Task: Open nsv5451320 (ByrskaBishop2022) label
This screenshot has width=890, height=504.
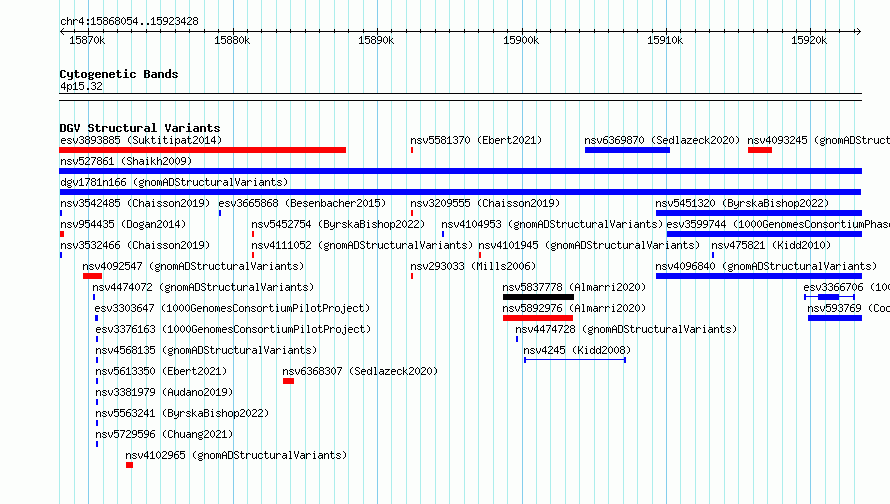Action: [742, 203]
